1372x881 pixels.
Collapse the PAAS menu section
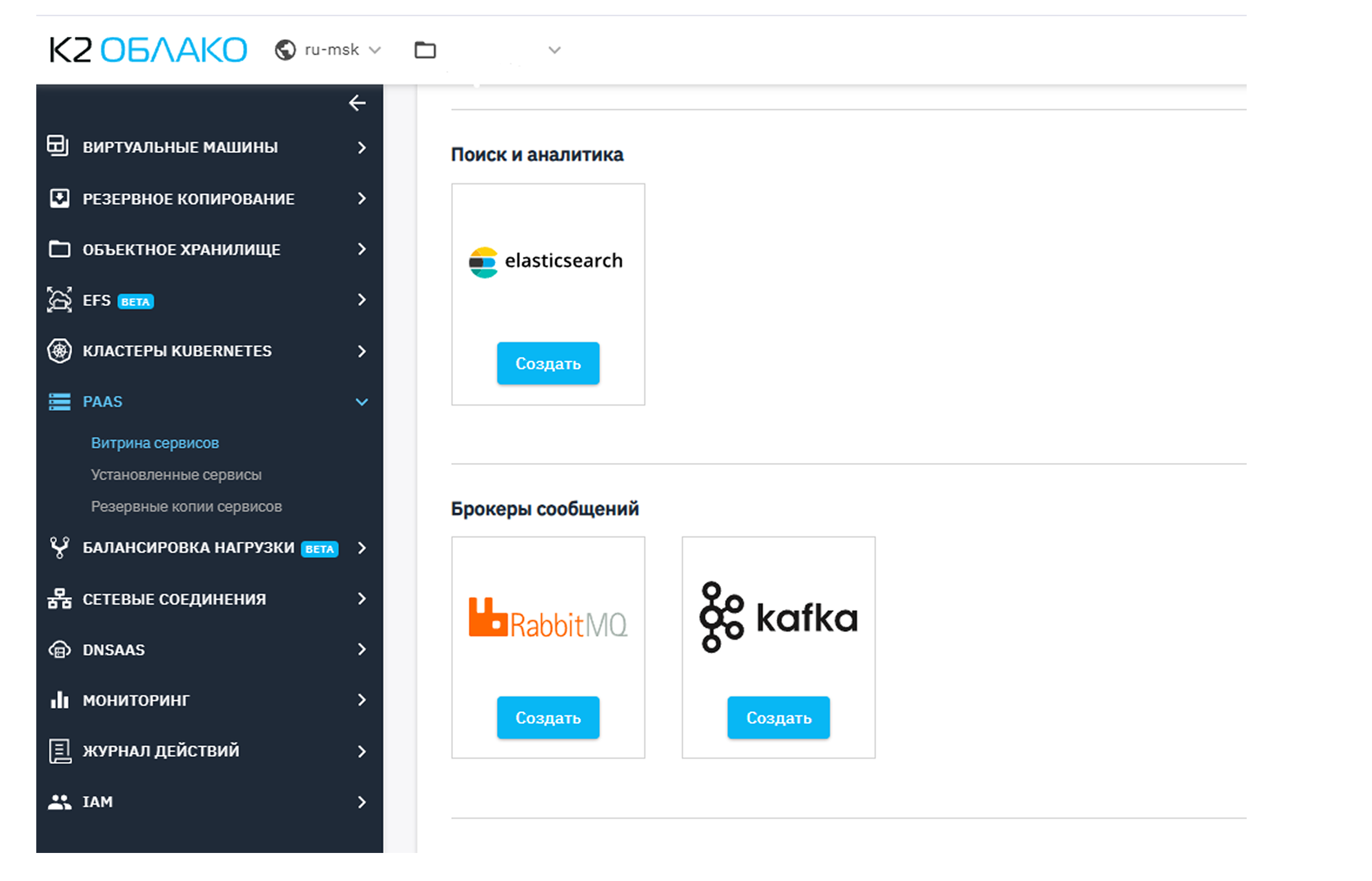pos(361,401)
